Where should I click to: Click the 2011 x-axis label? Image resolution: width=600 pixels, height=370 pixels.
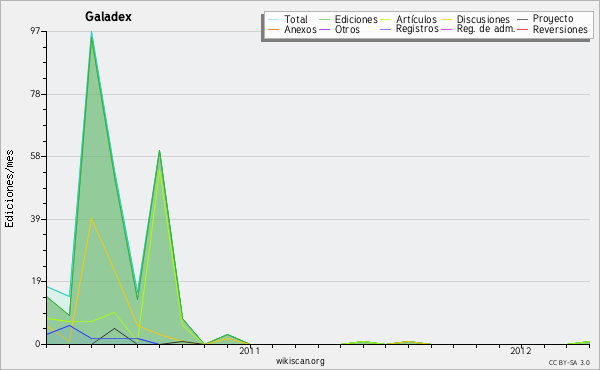pos(249,351)
